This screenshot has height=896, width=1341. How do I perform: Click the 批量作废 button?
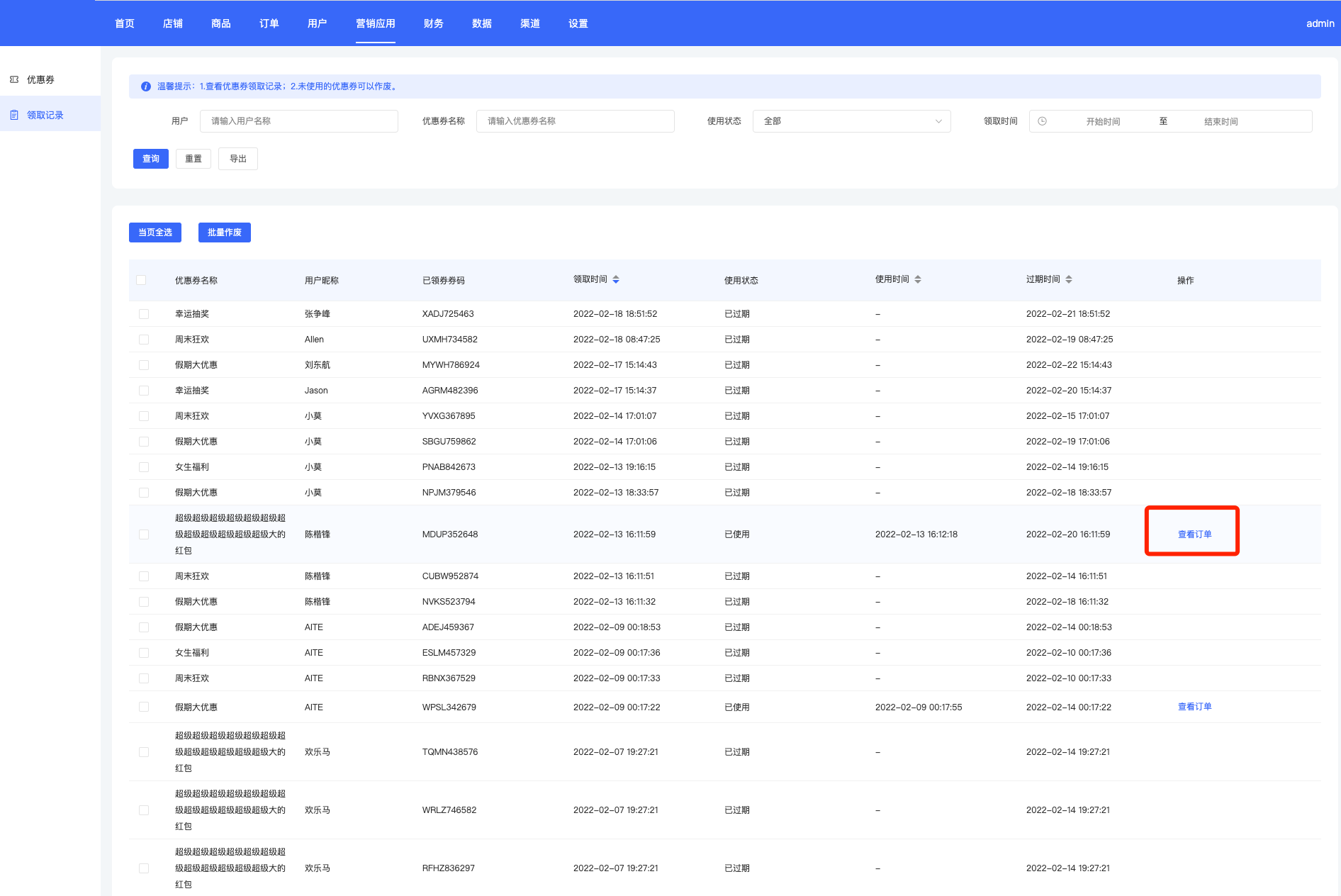[224, 233]
